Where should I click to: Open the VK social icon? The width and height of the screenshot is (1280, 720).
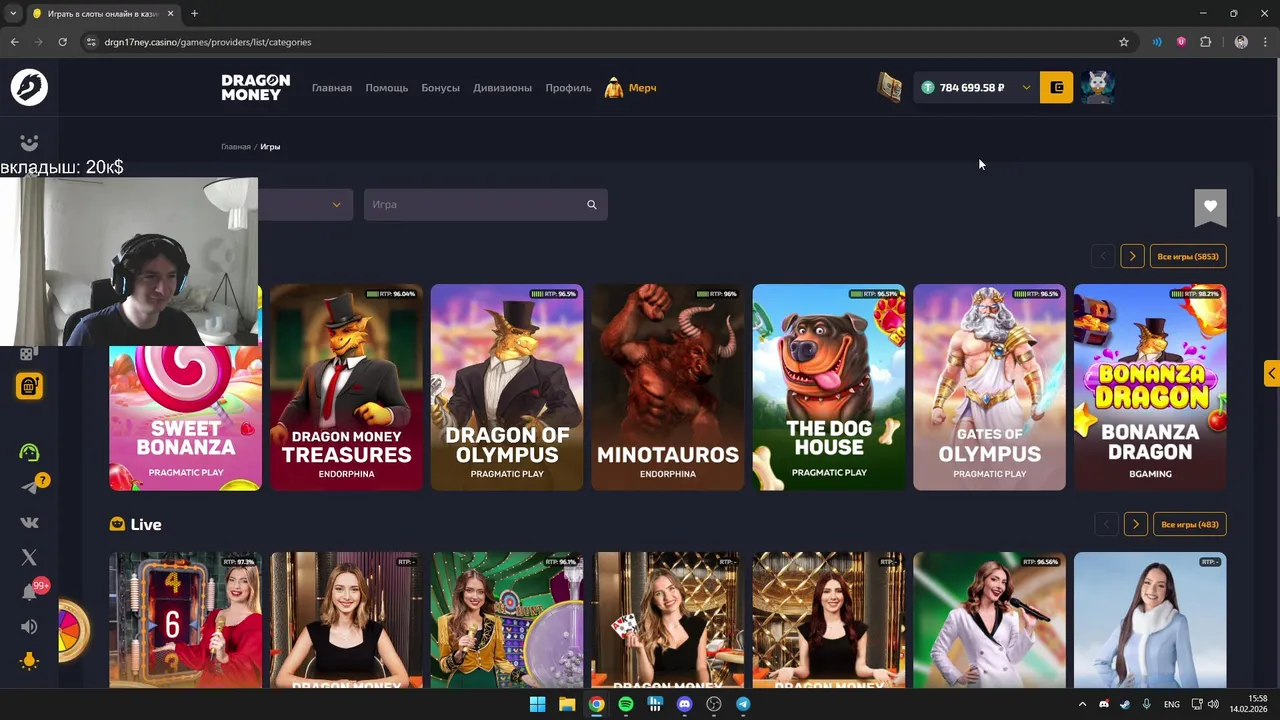(x=29, y=522)
